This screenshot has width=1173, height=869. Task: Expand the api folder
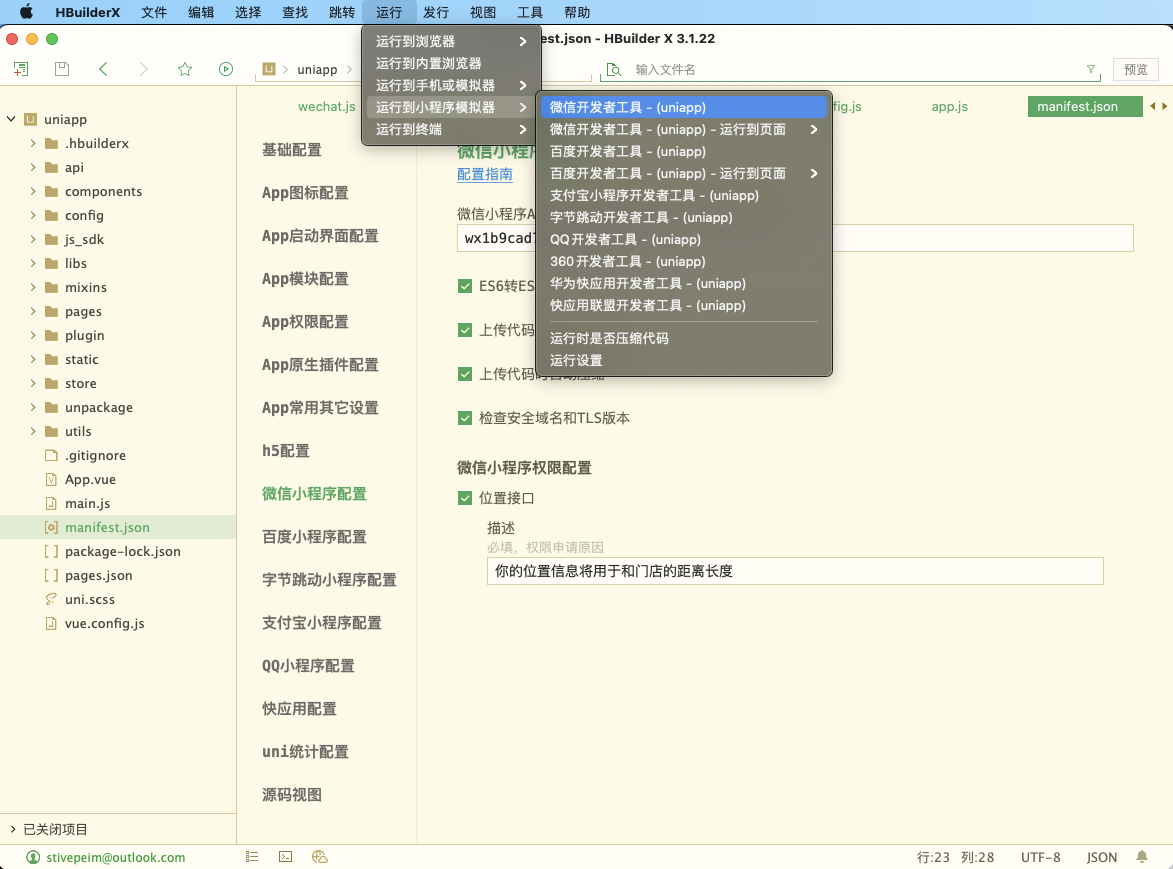(x=33, y=167)
